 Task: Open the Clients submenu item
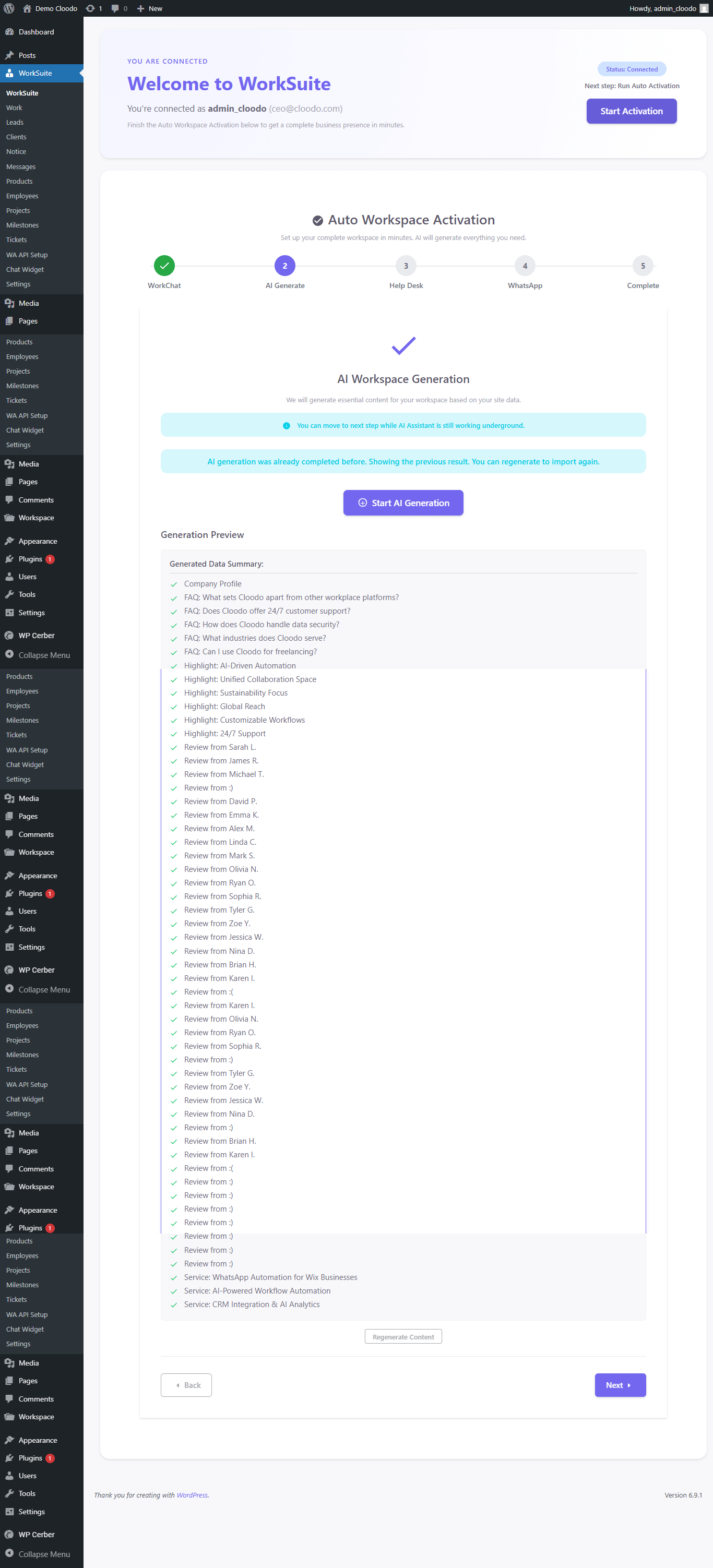(16, 137)
